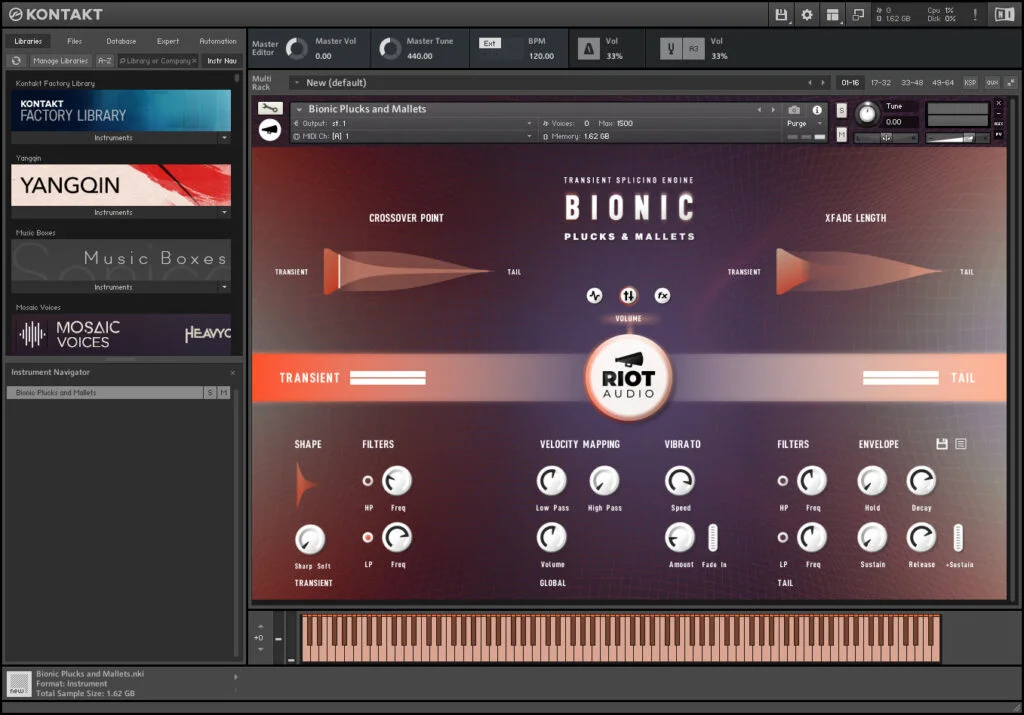
Task: Expand the Kontakt Factory Library Instruments dropdown arrow
Action: click(225, 138)
